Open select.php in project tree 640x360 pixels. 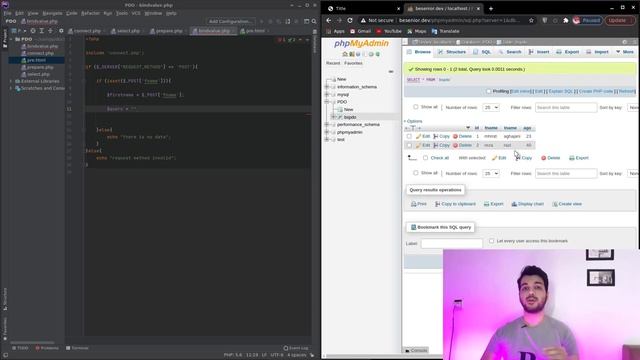point(39,74)
